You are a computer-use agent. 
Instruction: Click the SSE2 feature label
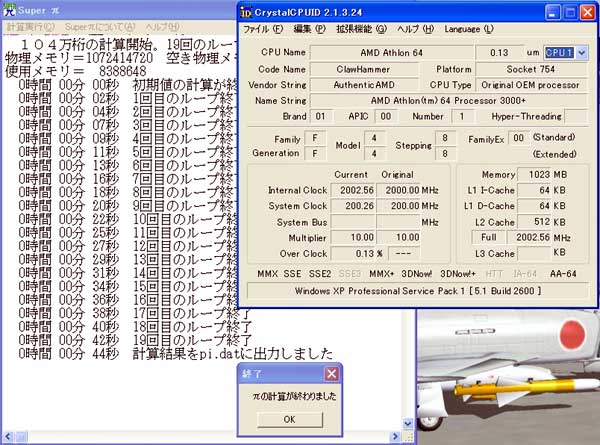(320, 274)
